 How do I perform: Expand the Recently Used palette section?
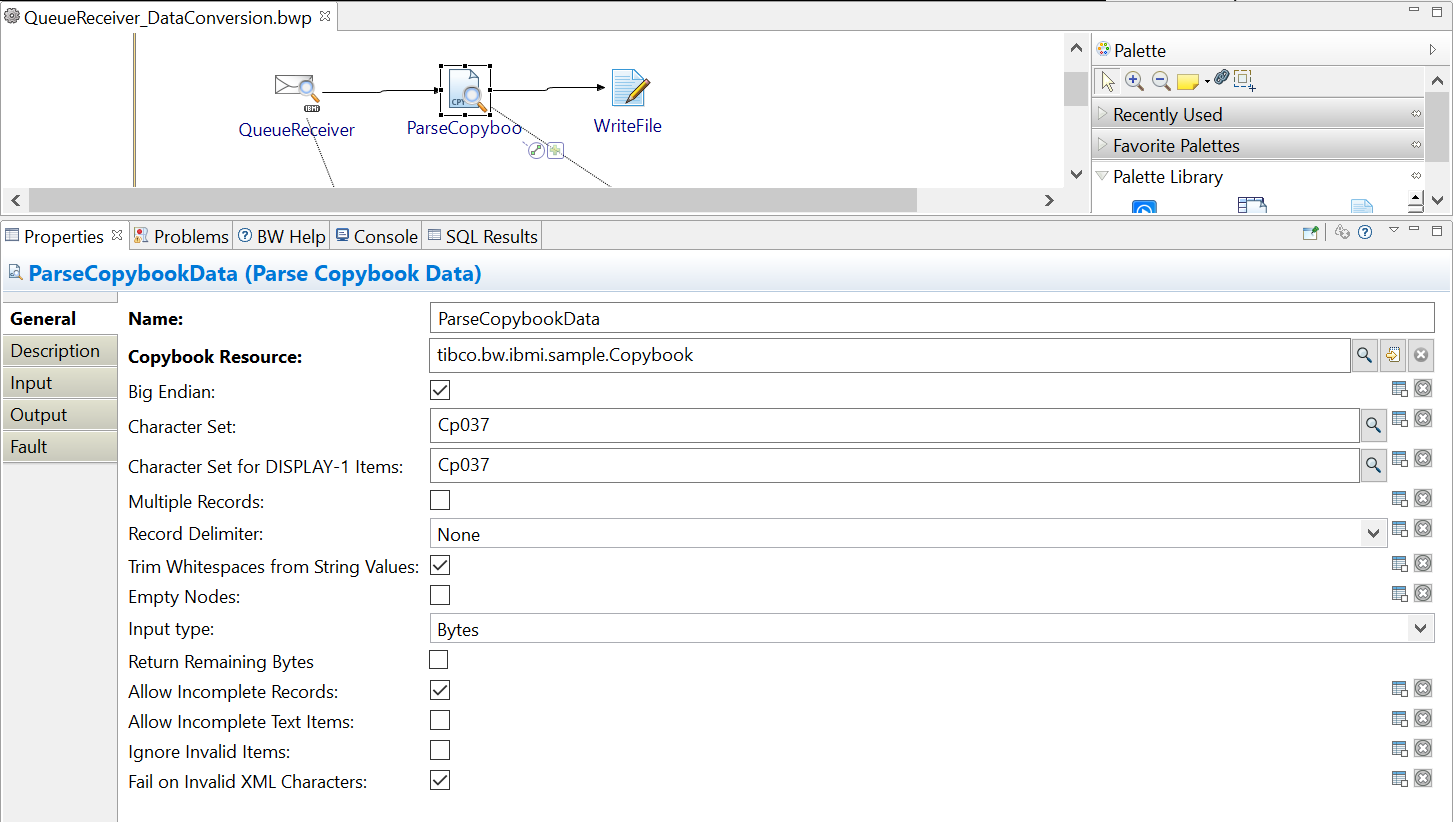click(1167, 115)
